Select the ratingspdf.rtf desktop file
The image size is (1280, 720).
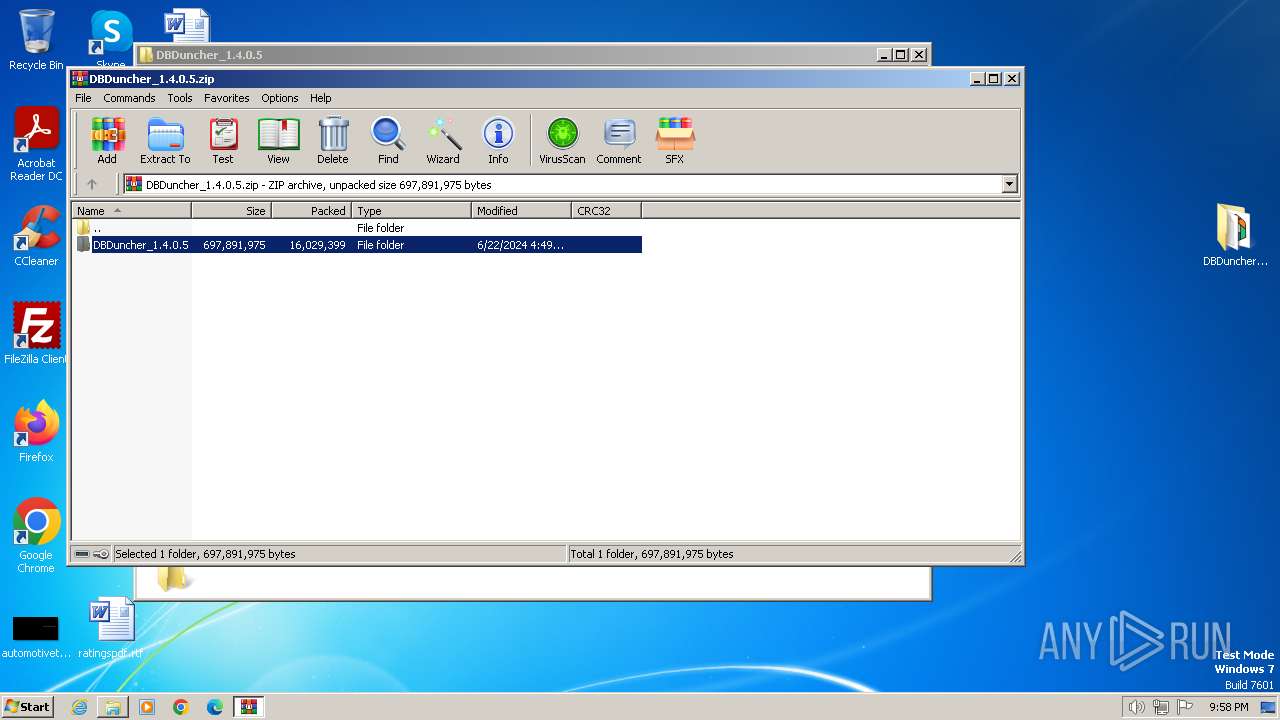[110, 628]
